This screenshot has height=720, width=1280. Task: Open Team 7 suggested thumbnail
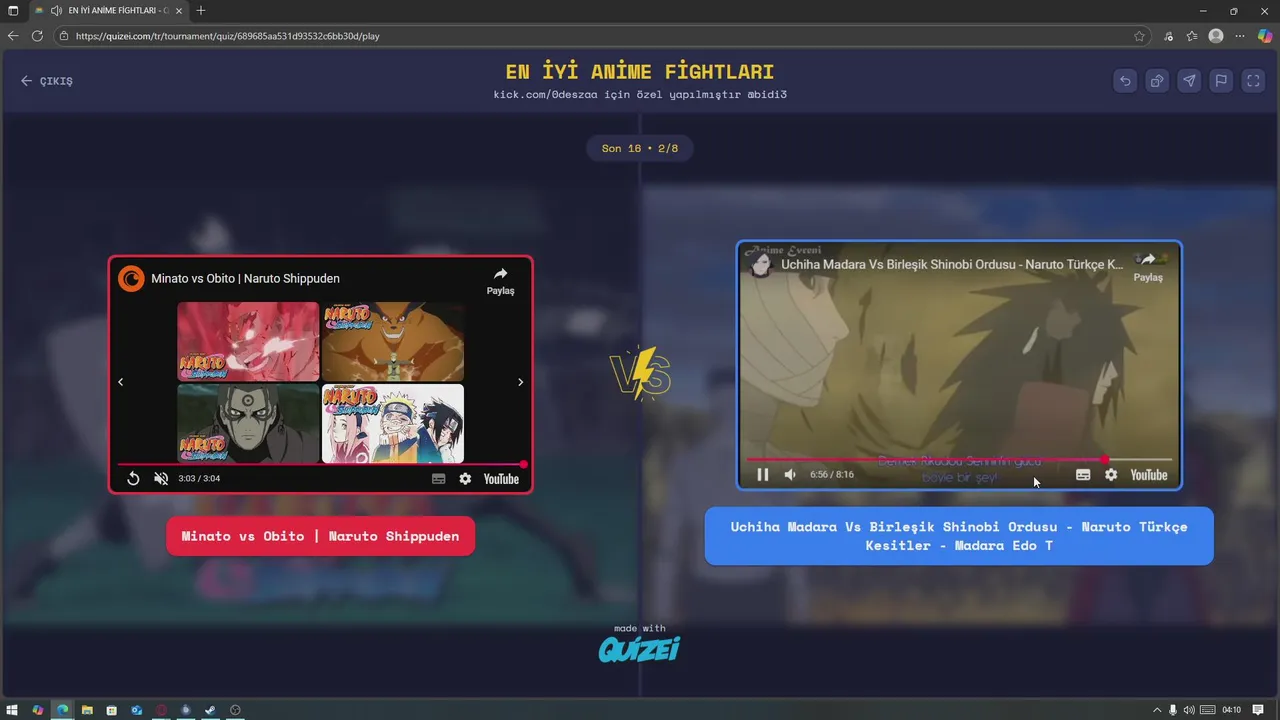[x=393, y=423]
